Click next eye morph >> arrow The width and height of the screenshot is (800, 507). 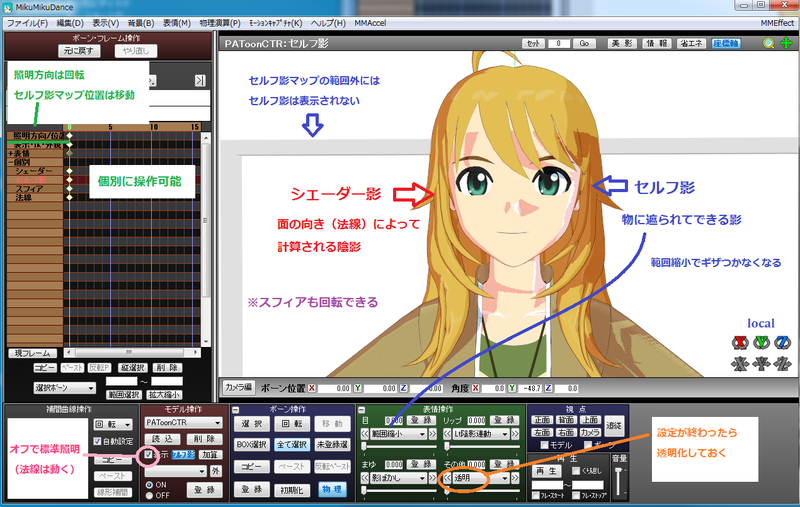point(433,434)
